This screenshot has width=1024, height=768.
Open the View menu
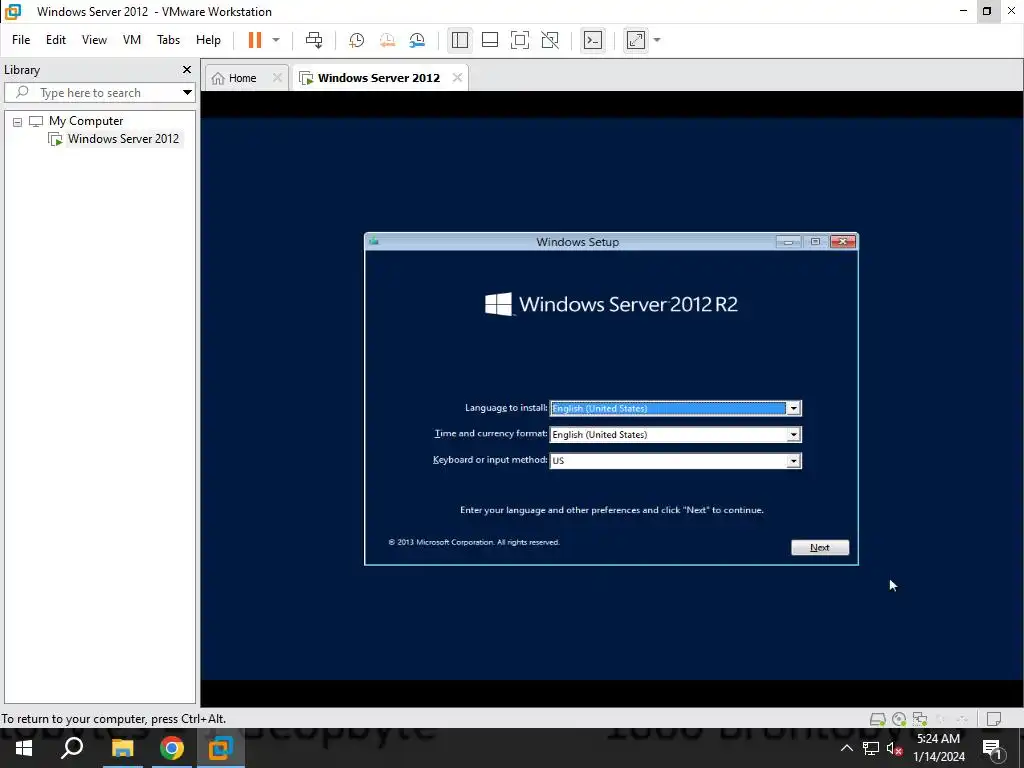[x=94, y=40]
